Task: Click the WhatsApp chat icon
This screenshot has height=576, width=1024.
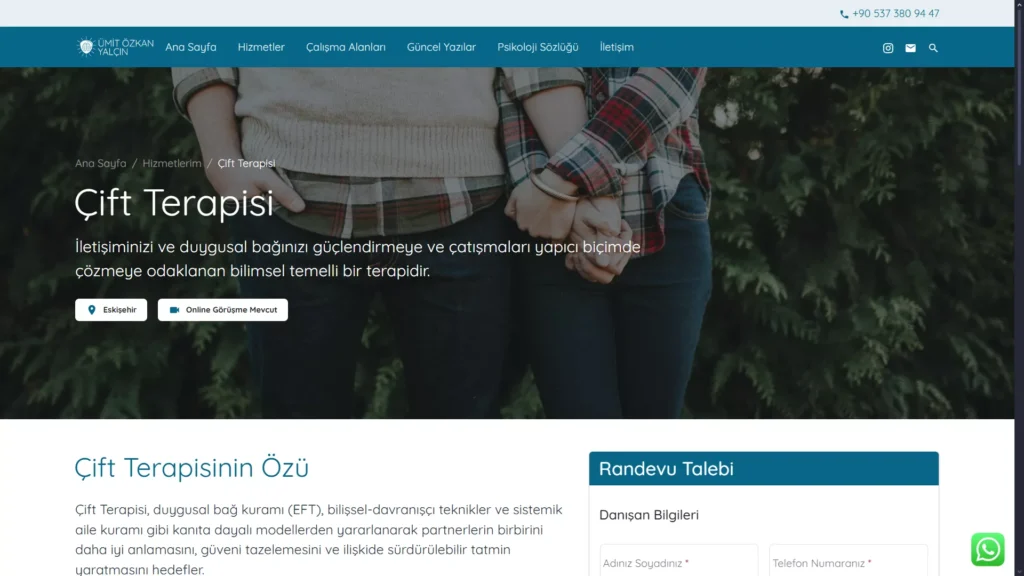Action: (x=987, y=549)
